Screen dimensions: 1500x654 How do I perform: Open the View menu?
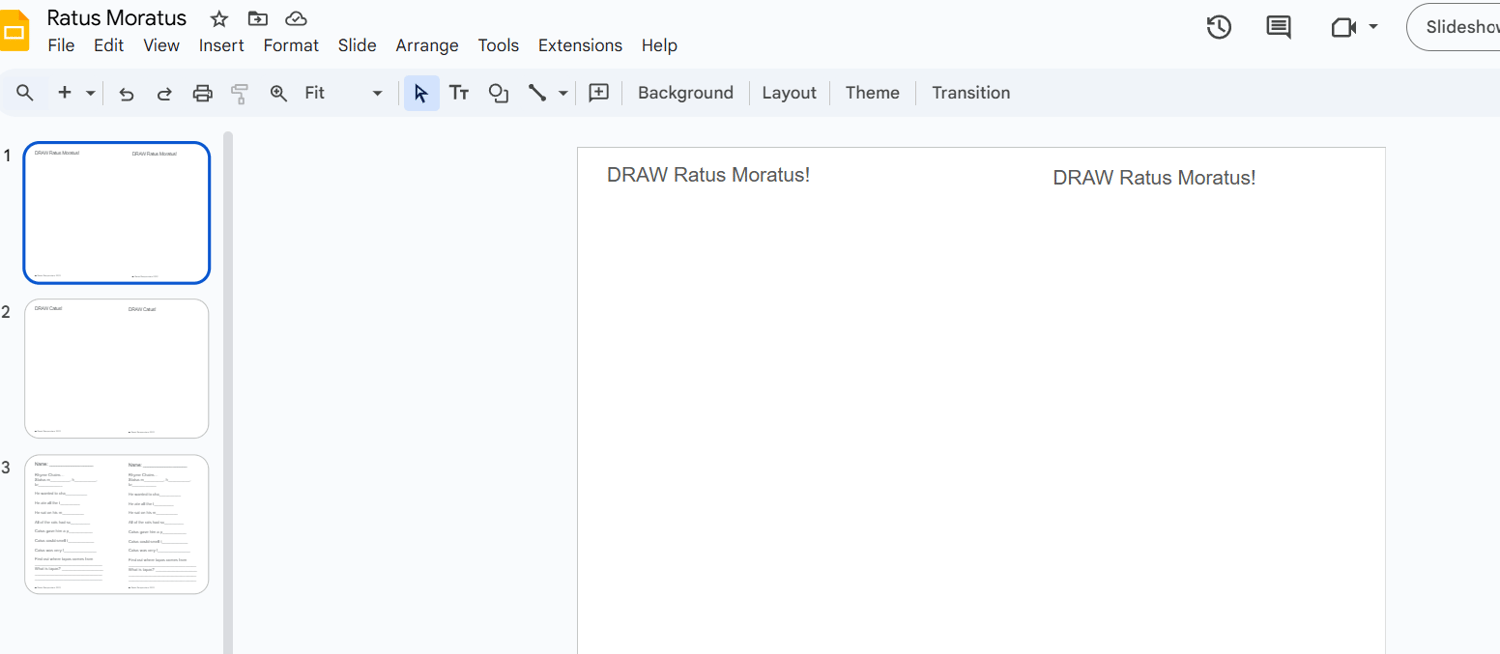161,45
